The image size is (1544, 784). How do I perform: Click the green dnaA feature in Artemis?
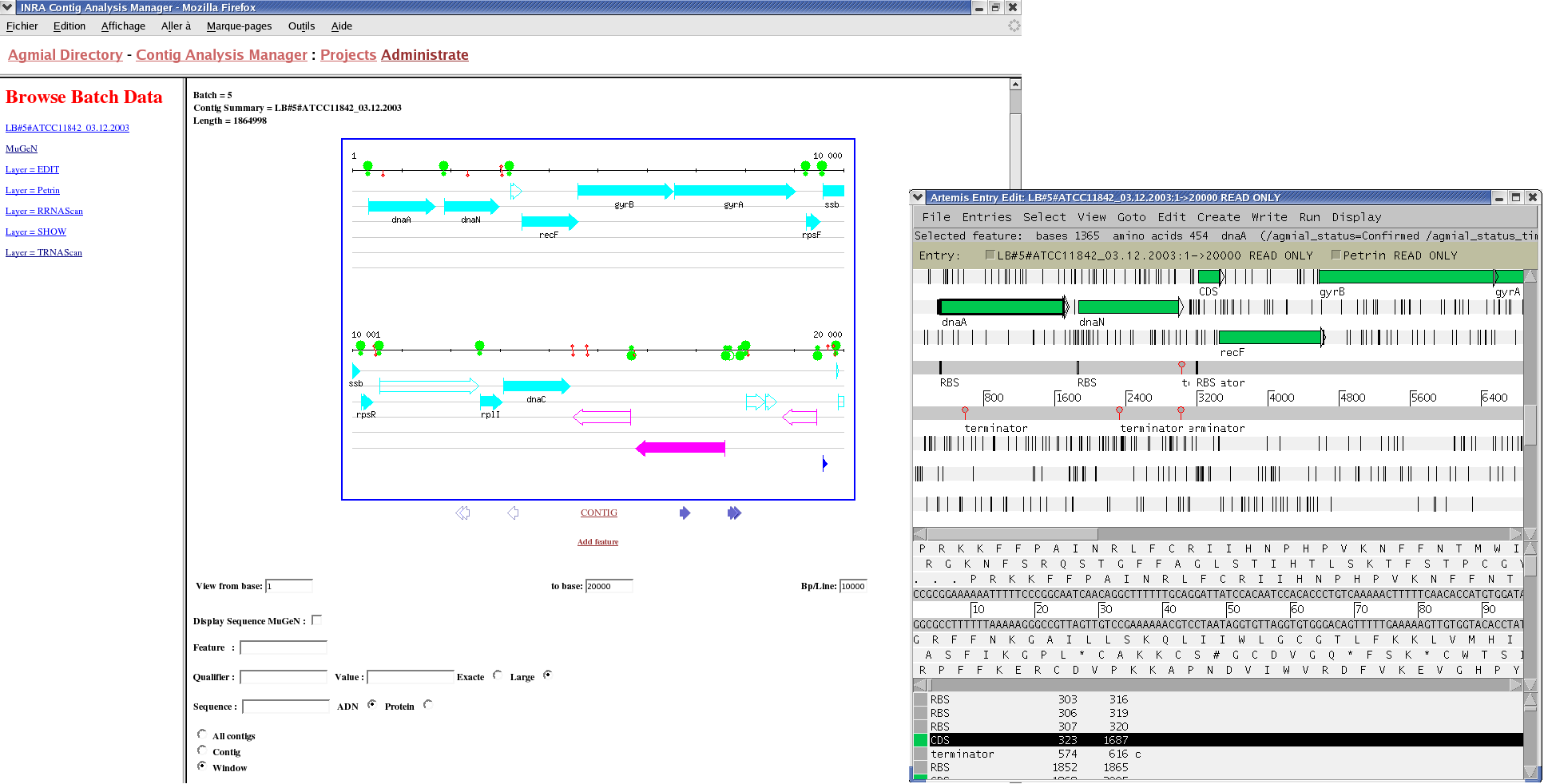point(1002,307)
